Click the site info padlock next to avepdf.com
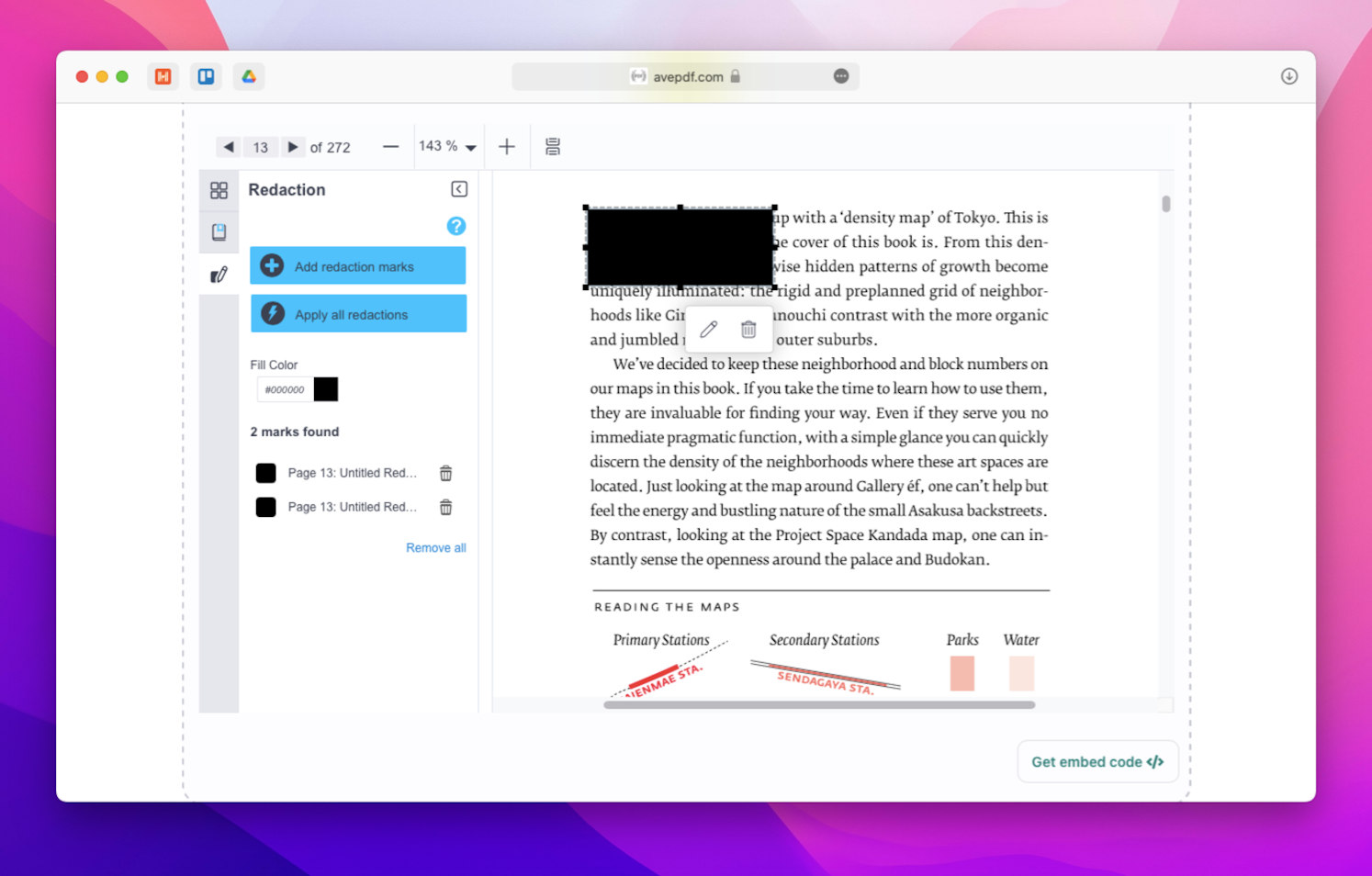 coord(736,76)
